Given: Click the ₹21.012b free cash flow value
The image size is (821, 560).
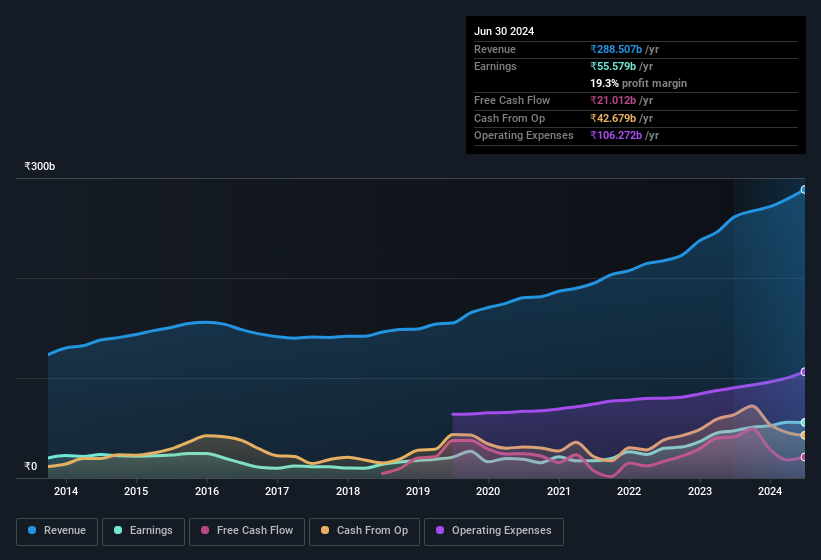Looking at the screenshot, I should [x=613, y=100].
